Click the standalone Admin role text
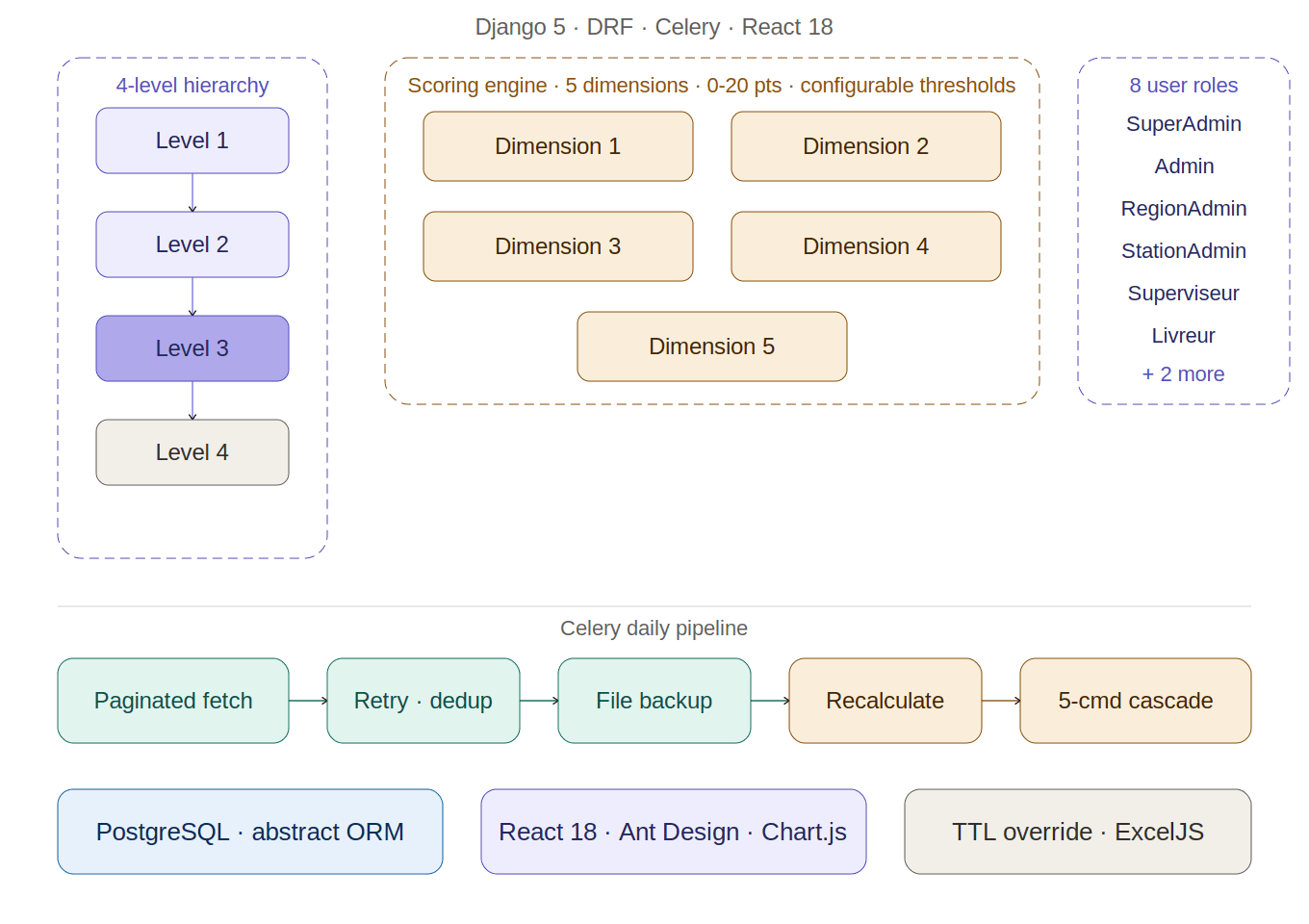Image resolution: width=1309 pixels, height=924 pixels. (x=1184, y=167)
